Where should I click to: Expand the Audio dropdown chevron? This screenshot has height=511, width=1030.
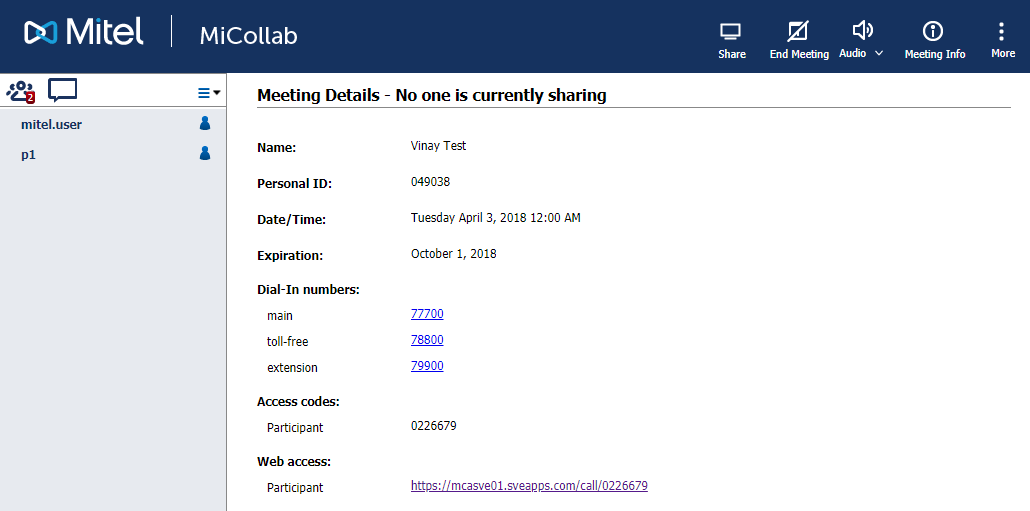pos(879,53)
